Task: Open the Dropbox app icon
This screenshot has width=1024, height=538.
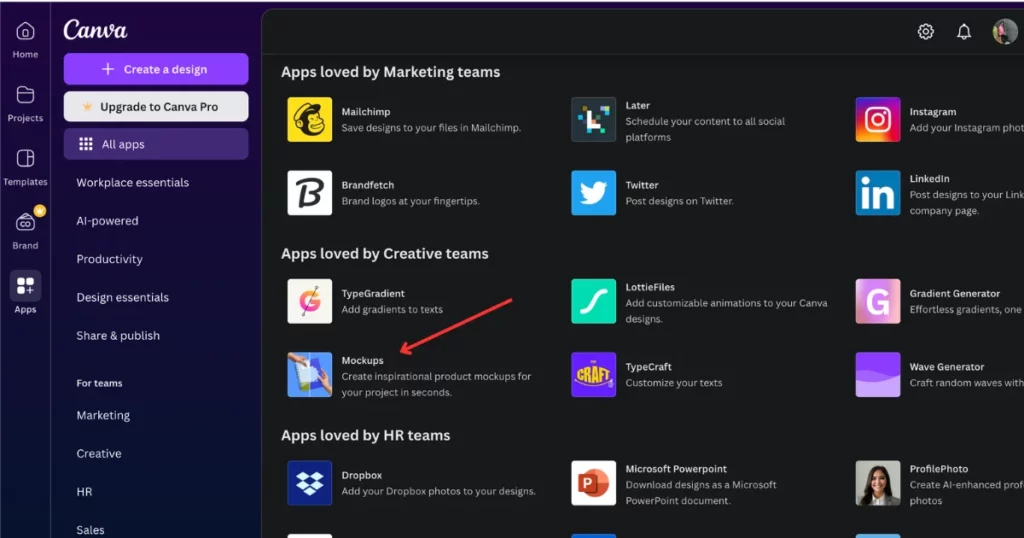Action: click(x=310, y=483)
